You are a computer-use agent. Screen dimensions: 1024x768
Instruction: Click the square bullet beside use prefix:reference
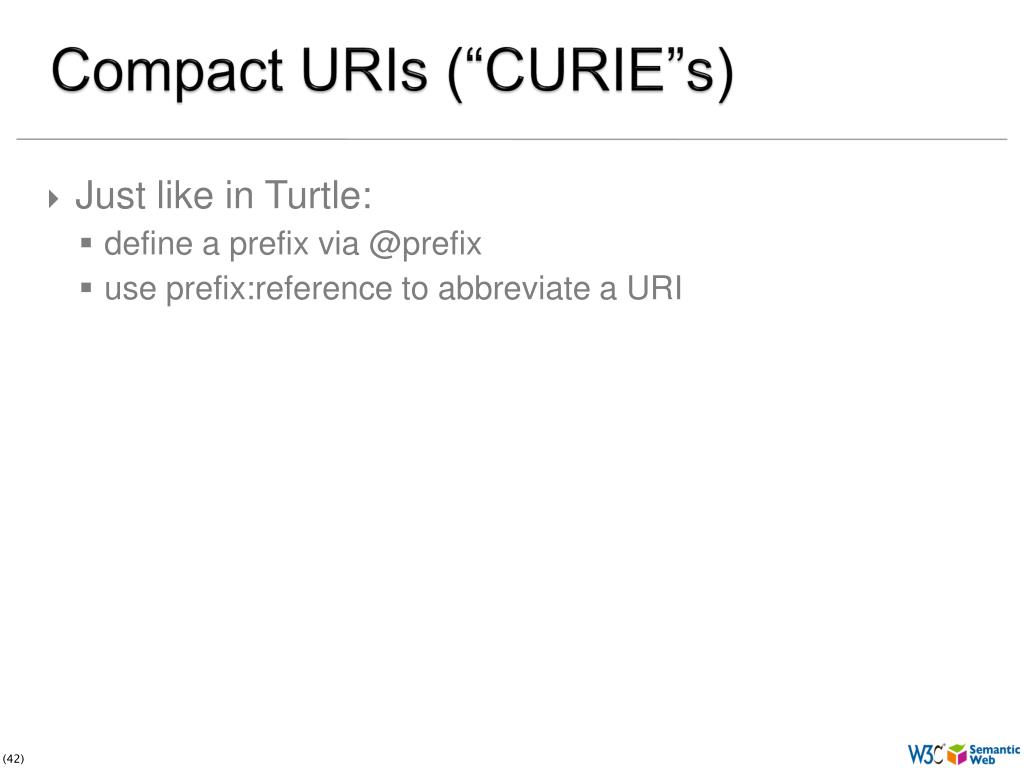[x=86, y=287]
